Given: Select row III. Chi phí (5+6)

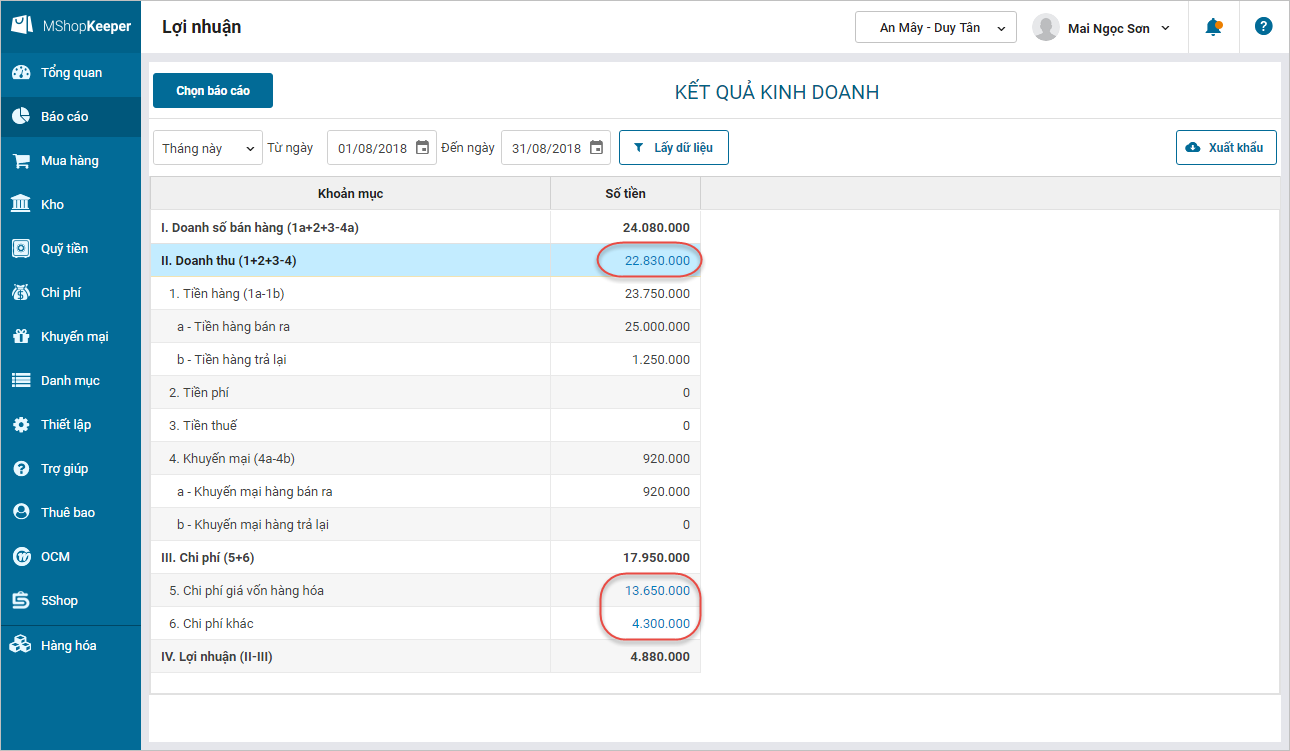Looking at the screenshot, I should tap(426, 558).
